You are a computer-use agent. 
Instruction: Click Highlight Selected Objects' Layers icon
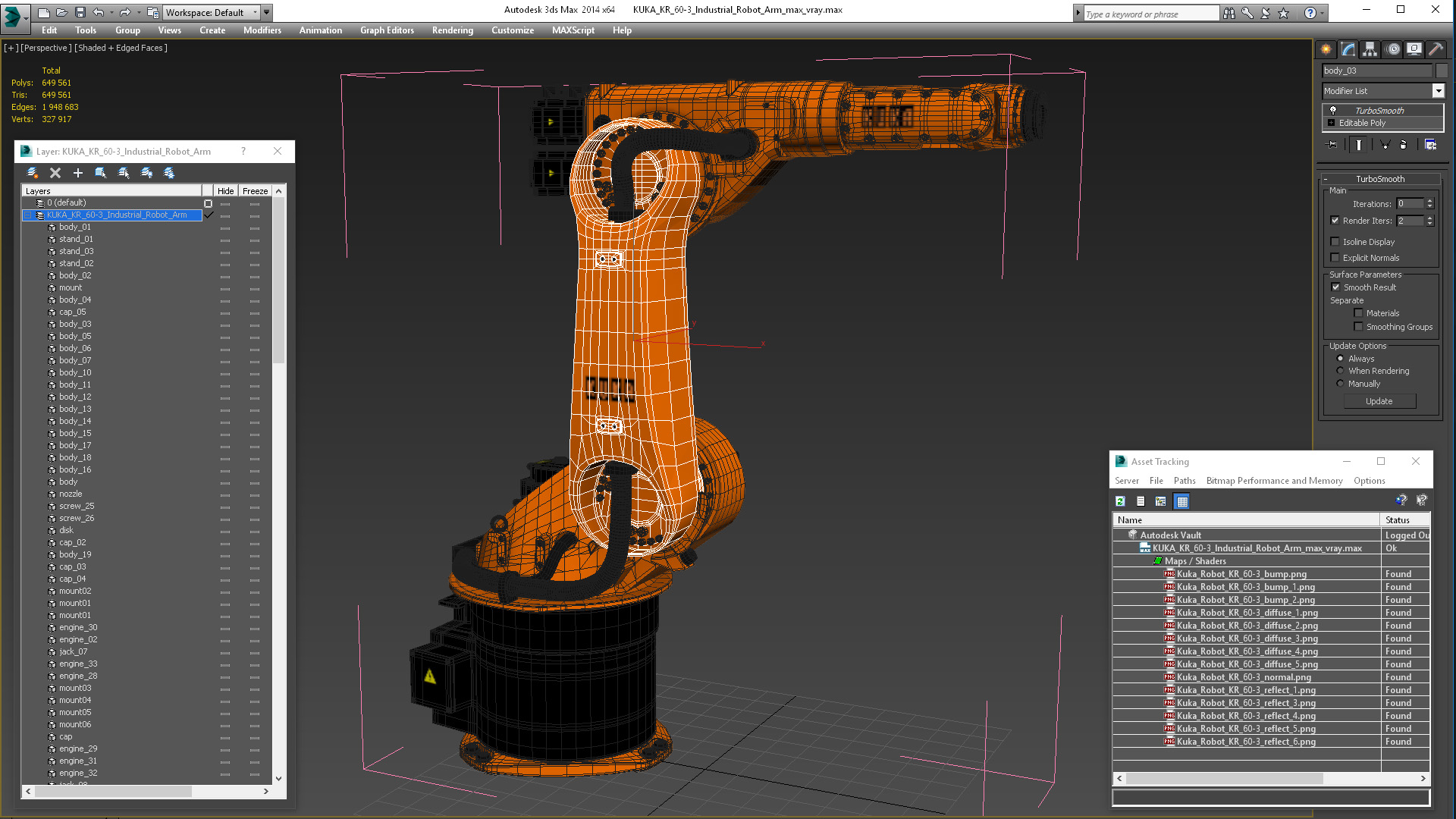point(124,173)
